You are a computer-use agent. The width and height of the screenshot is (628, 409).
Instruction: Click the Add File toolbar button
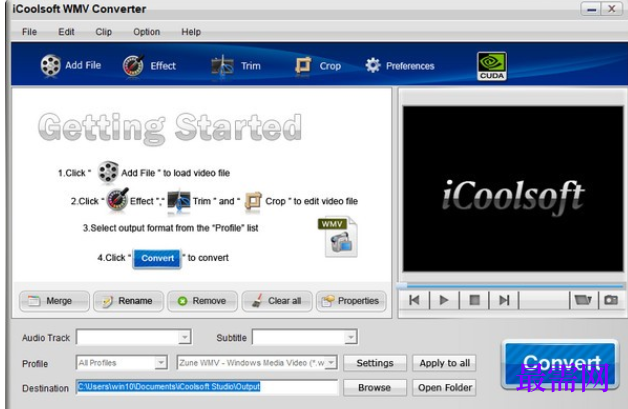tap(71, 65)
